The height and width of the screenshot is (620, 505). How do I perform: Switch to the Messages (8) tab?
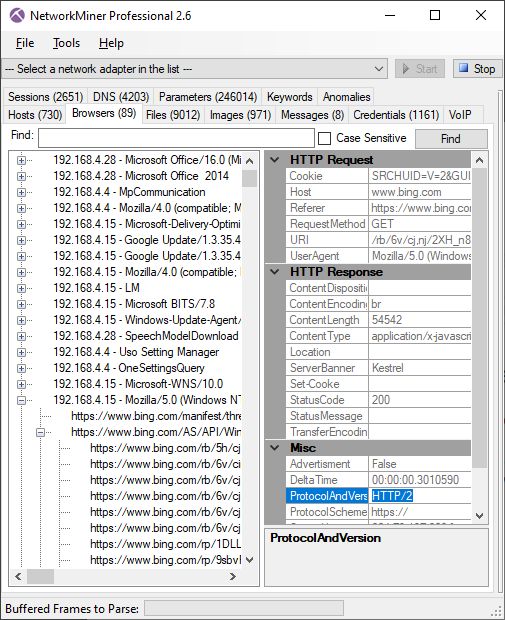(312, 115)
